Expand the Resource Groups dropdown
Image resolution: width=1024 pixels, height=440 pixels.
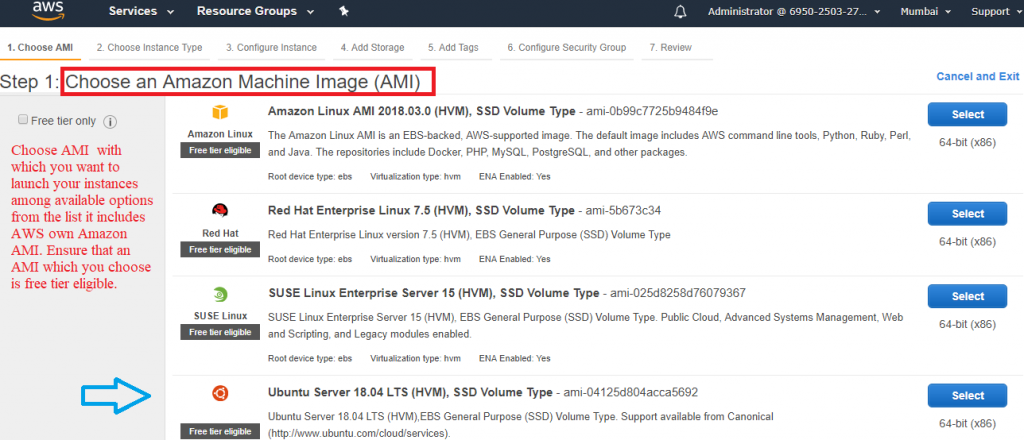pos(255,11)
